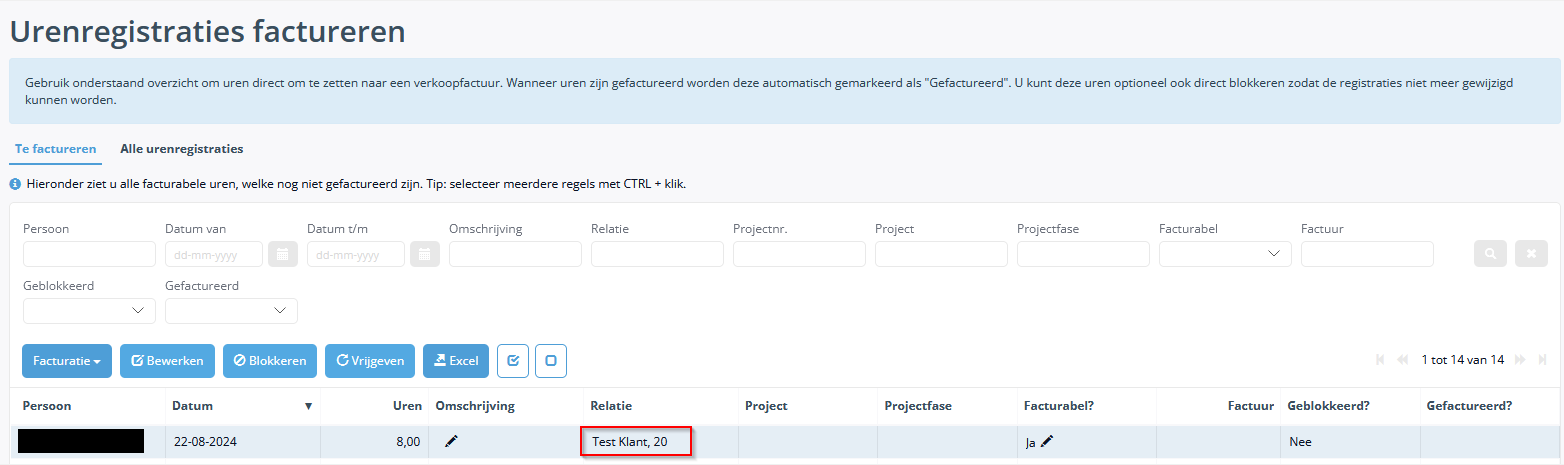Click the search magnifier filter button
Screen dimensions: 1564x465
tap(1490, 254)
